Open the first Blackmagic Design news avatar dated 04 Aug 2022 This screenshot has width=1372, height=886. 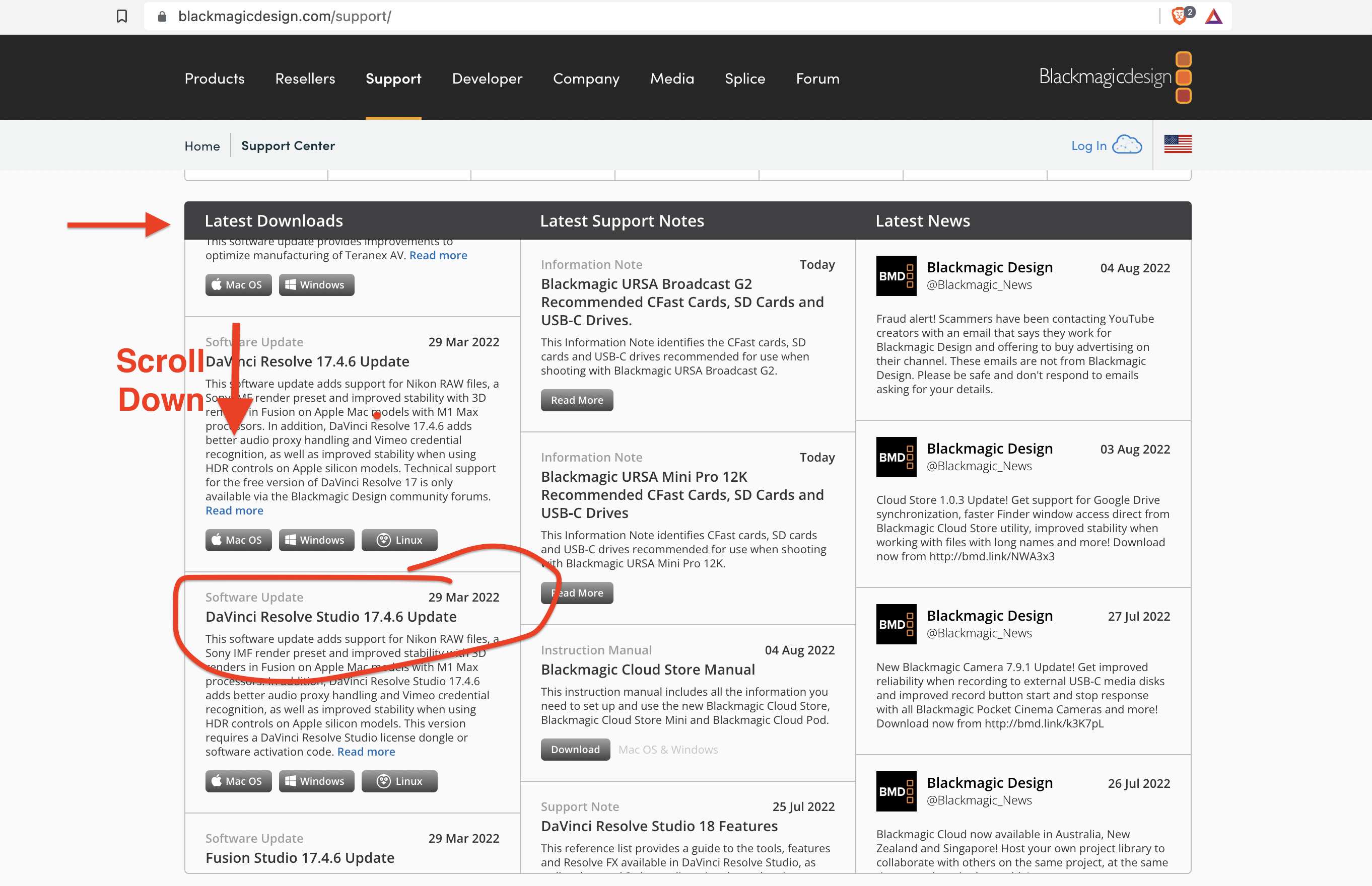[896, 275]
